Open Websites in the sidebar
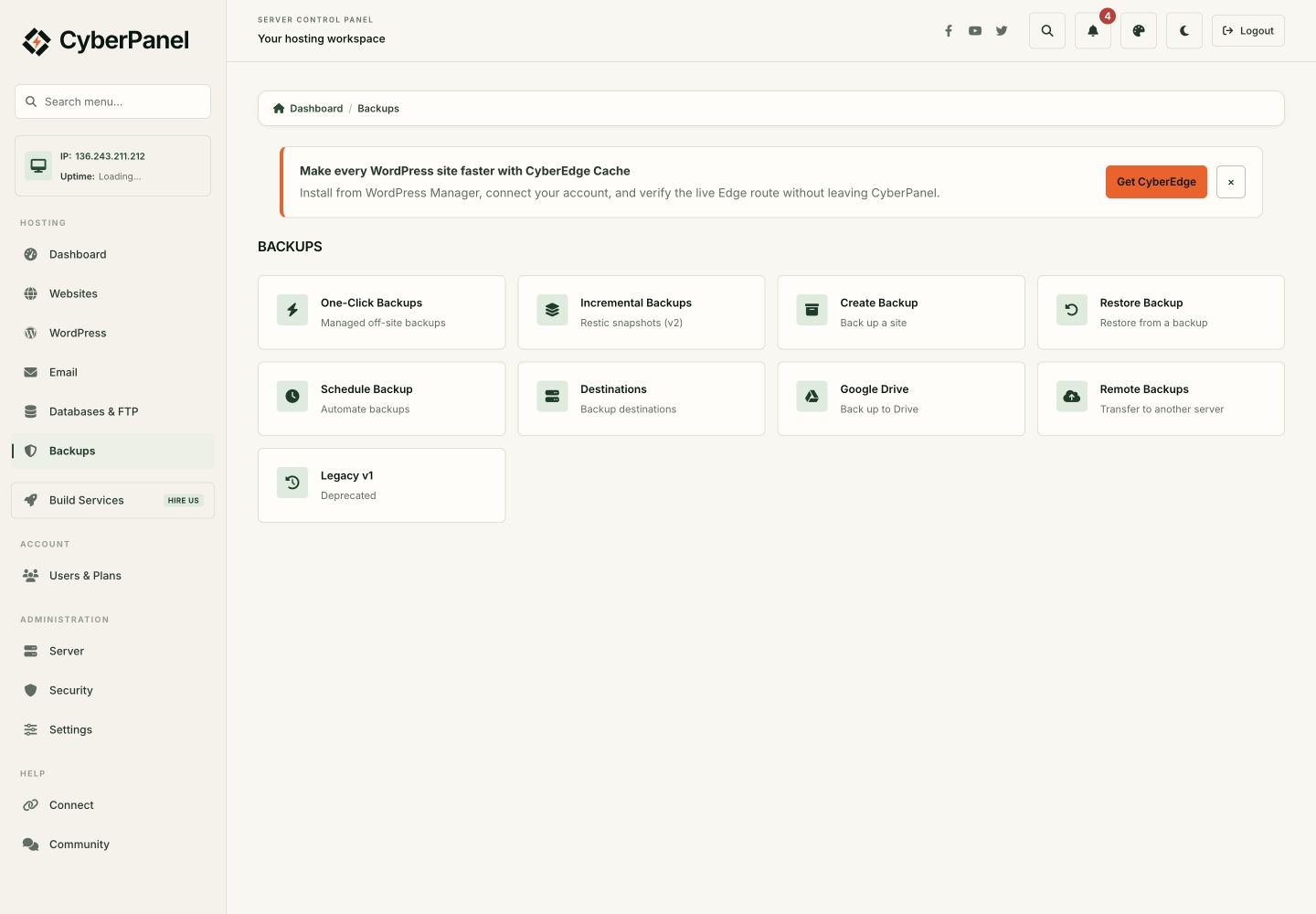1316x914 pixels. 112,293
